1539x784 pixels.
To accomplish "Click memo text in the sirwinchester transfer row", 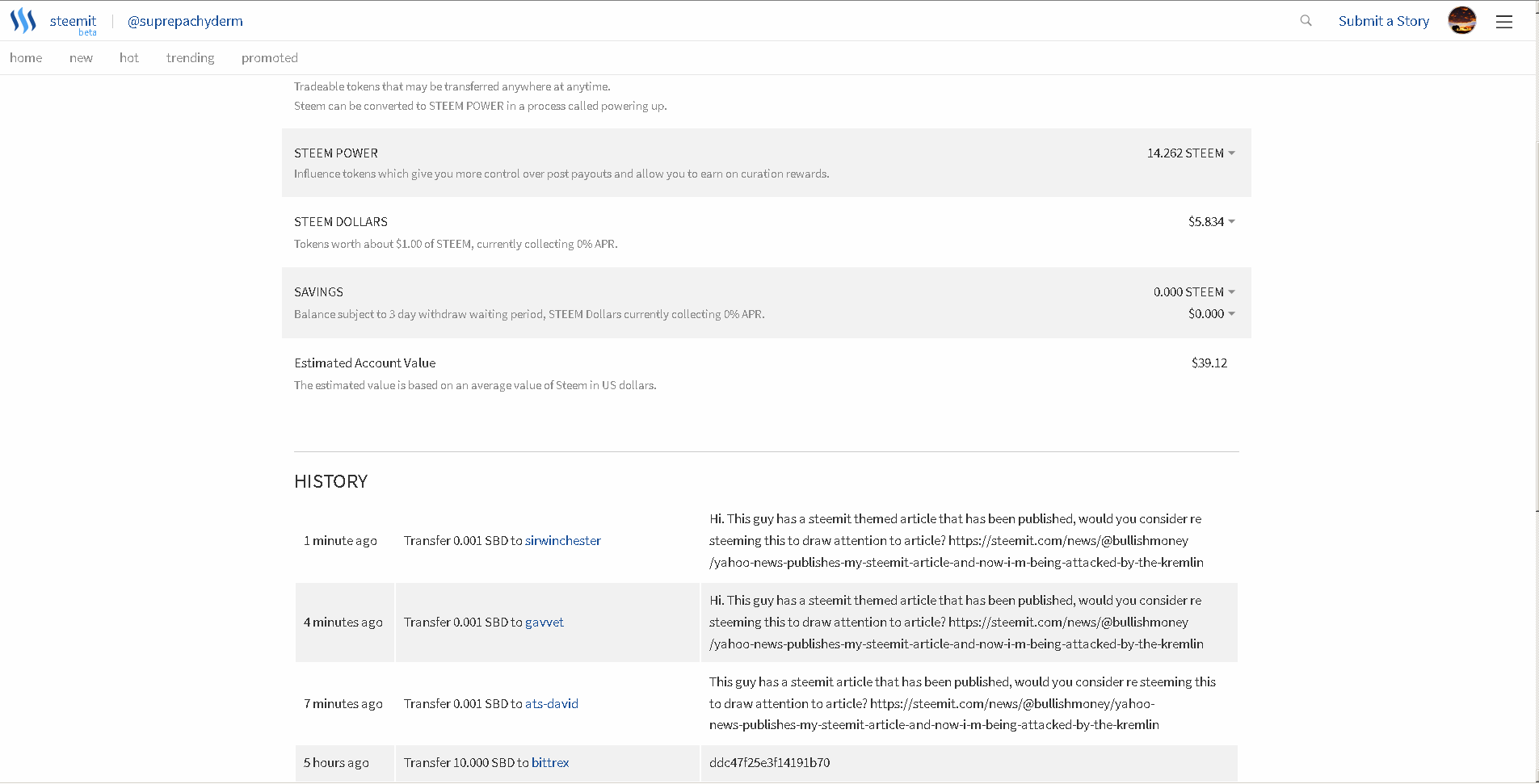I will (957, 541).
